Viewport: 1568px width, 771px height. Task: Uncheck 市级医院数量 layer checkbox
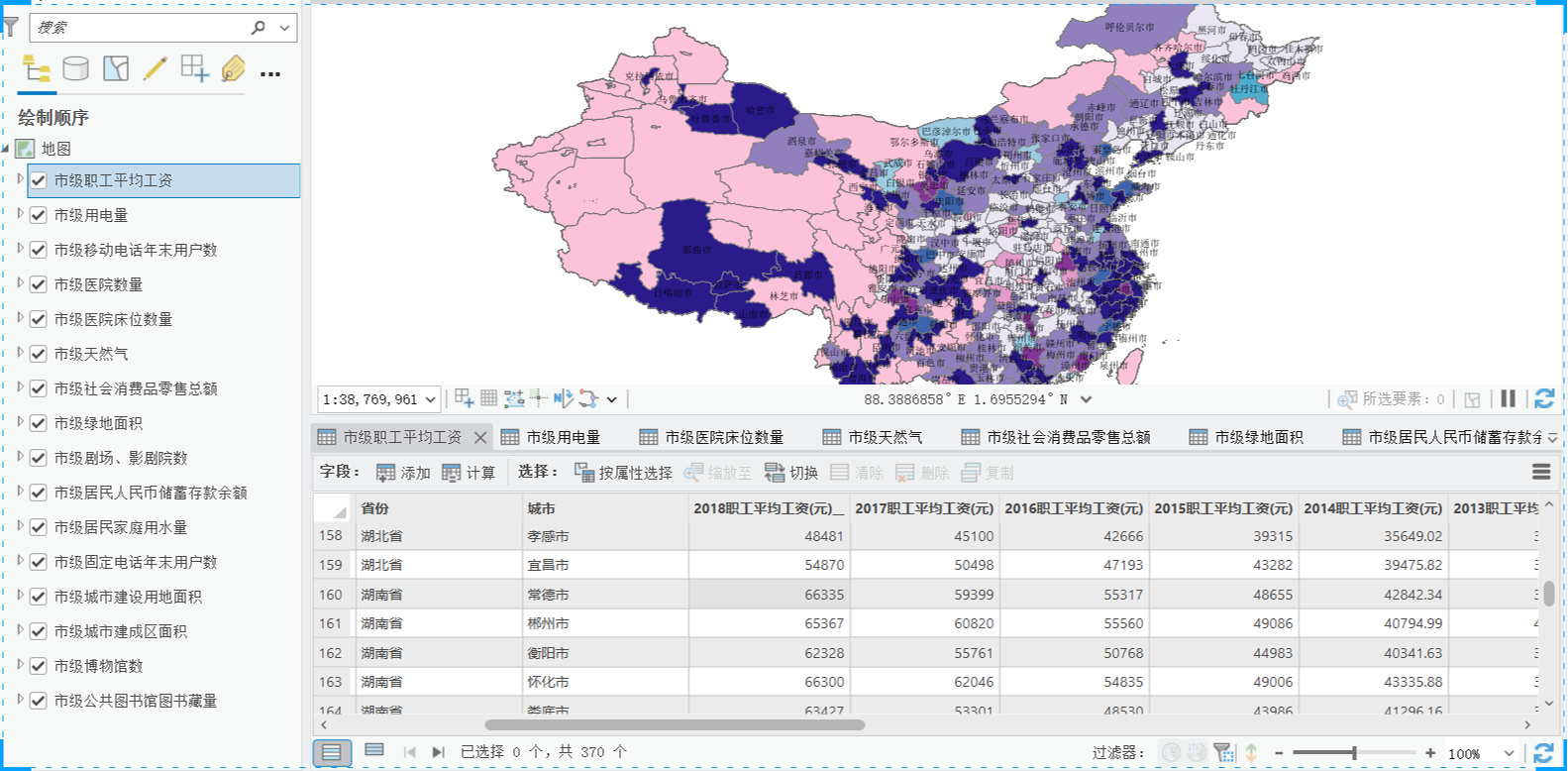tap(39, 284)
